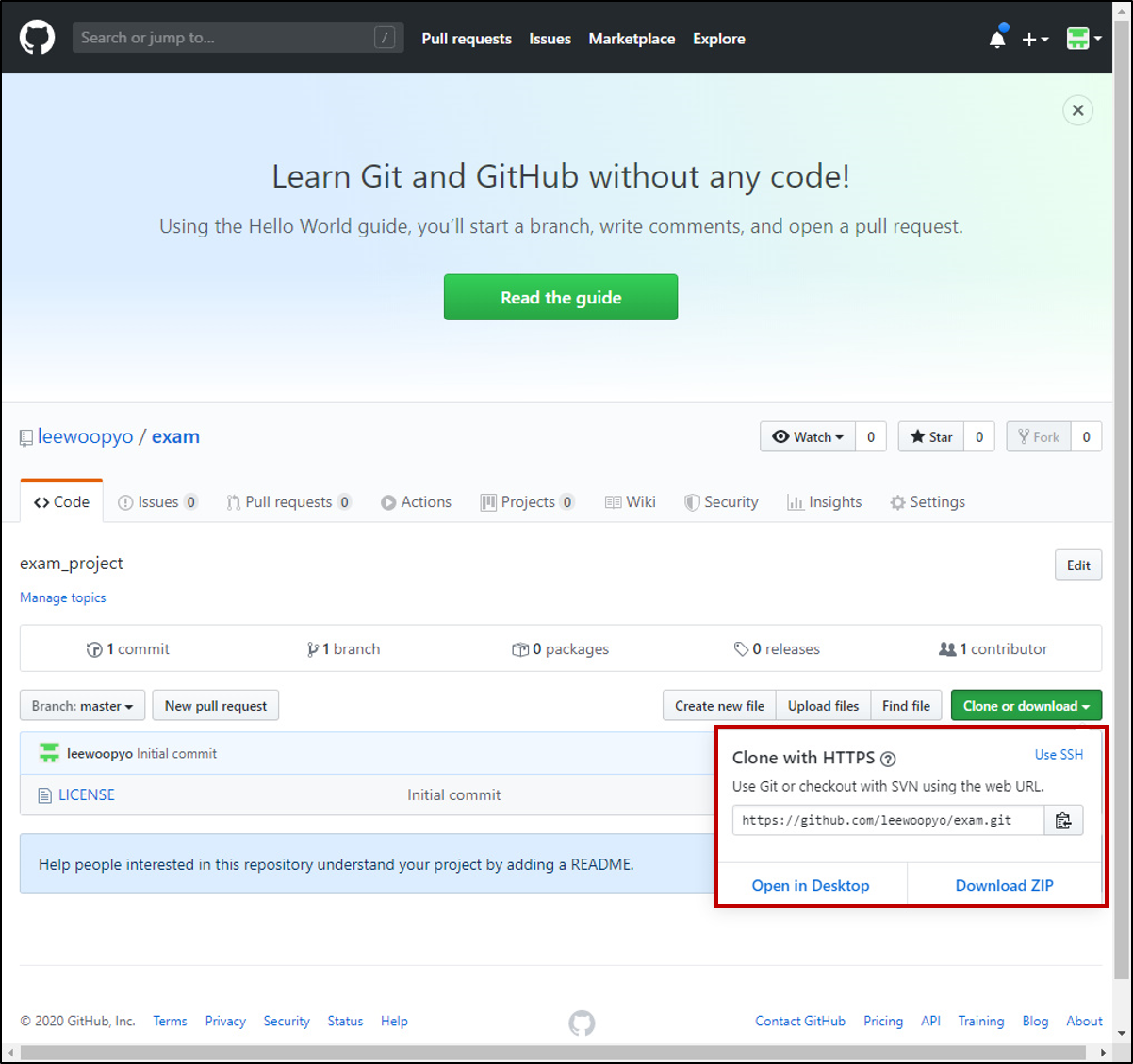Screen dimensions: 1133x1064
Task: Click the Create new file button
Action: coord(719,706)
